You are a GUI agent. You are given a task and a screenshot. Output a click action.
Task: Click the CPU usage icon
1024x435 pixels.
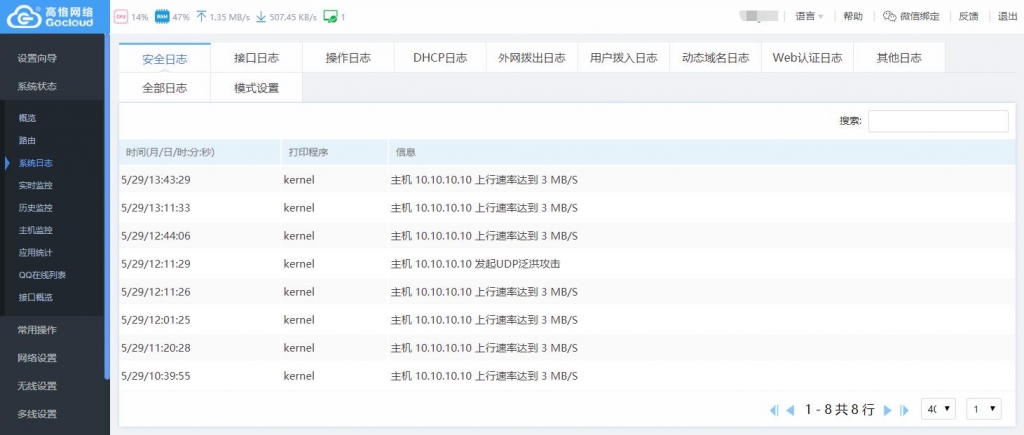[x=121, y=17]
